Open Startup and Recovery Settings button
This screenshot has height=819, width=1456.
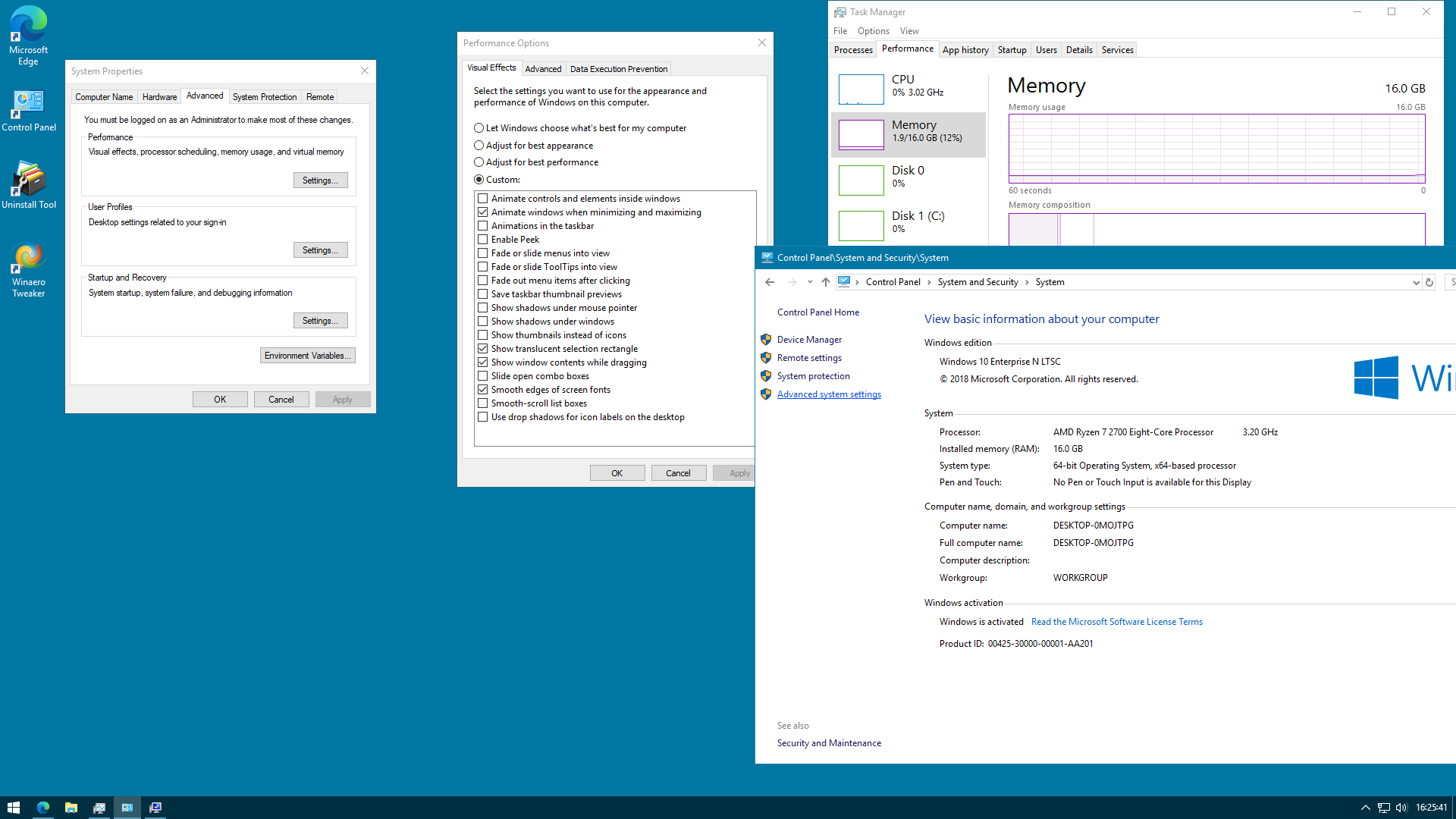(320, 321)
